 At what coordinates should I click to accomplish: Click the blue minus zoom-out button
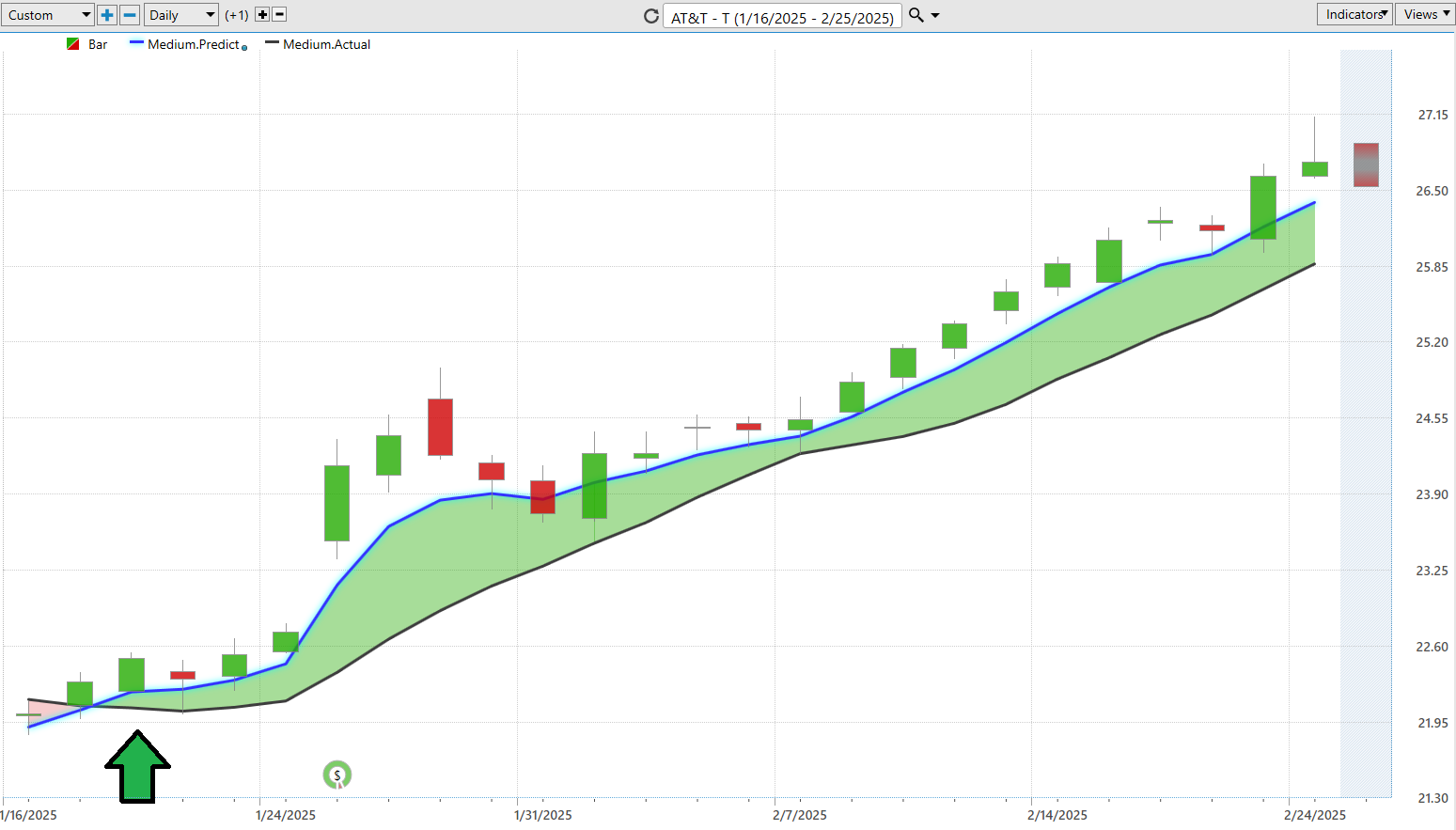[x=130, y=15]
